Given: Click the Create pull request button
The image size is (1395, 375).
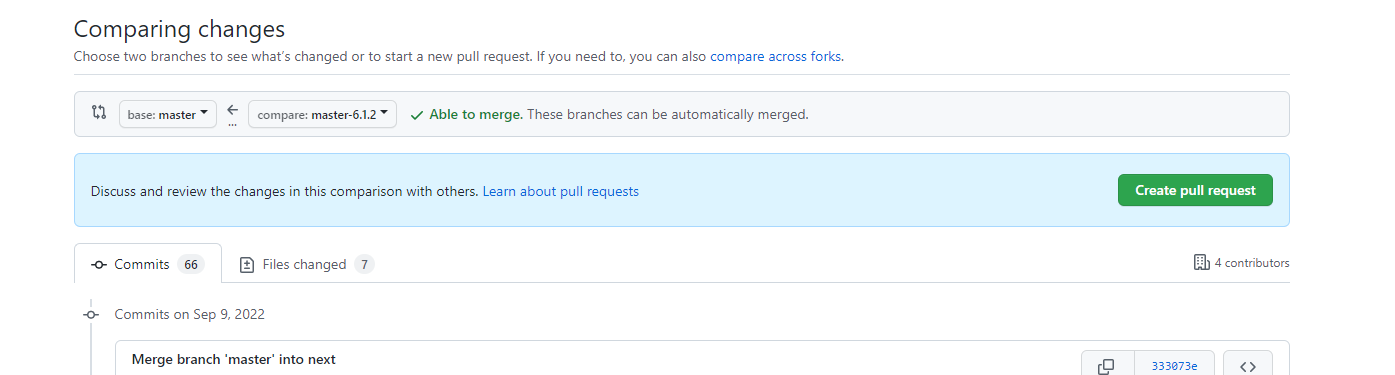Looking at the screenshot, I should (1195, 190).
